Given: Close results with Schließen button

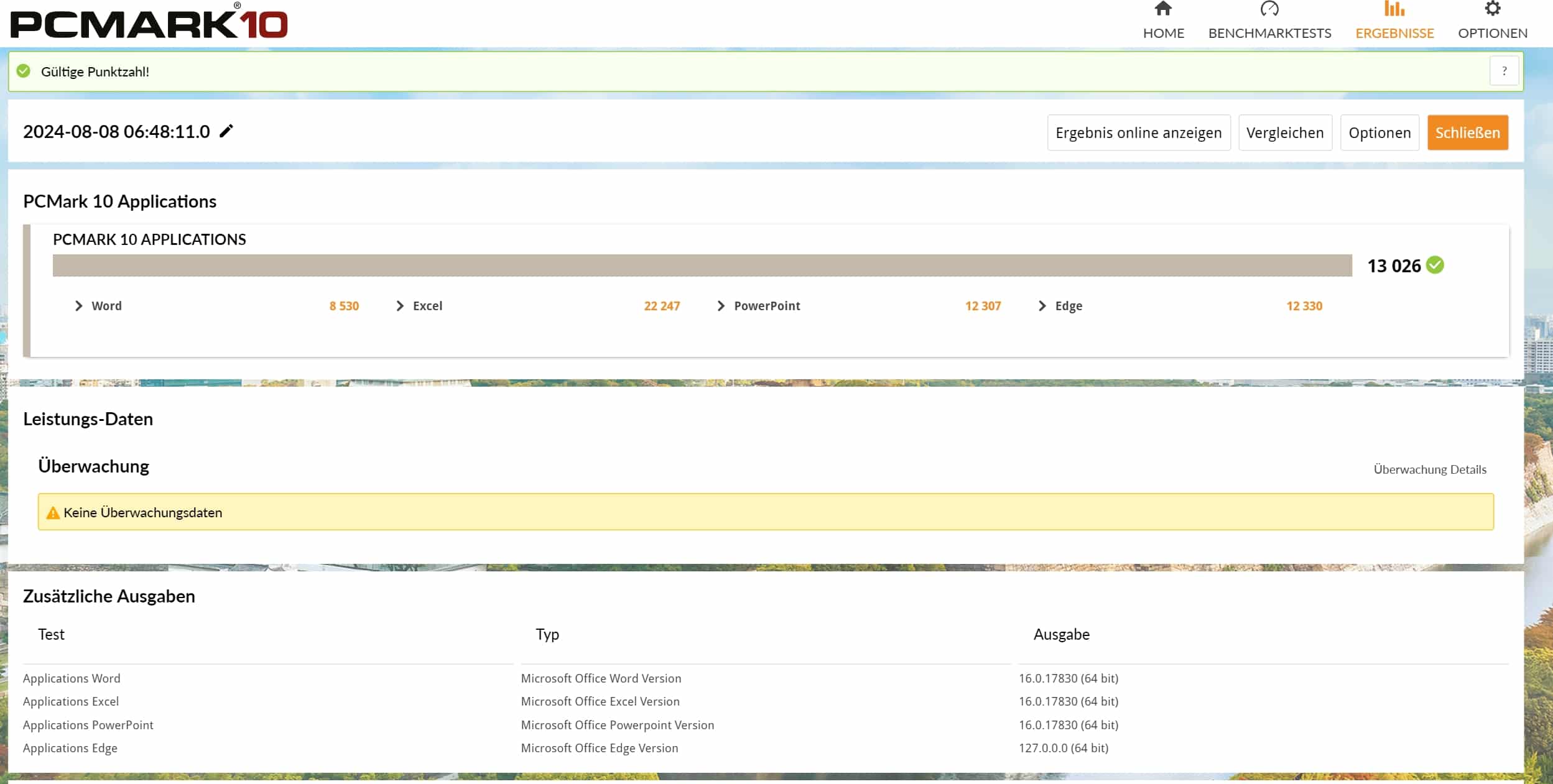Looking at the screenshot, I should (1467, 132).
